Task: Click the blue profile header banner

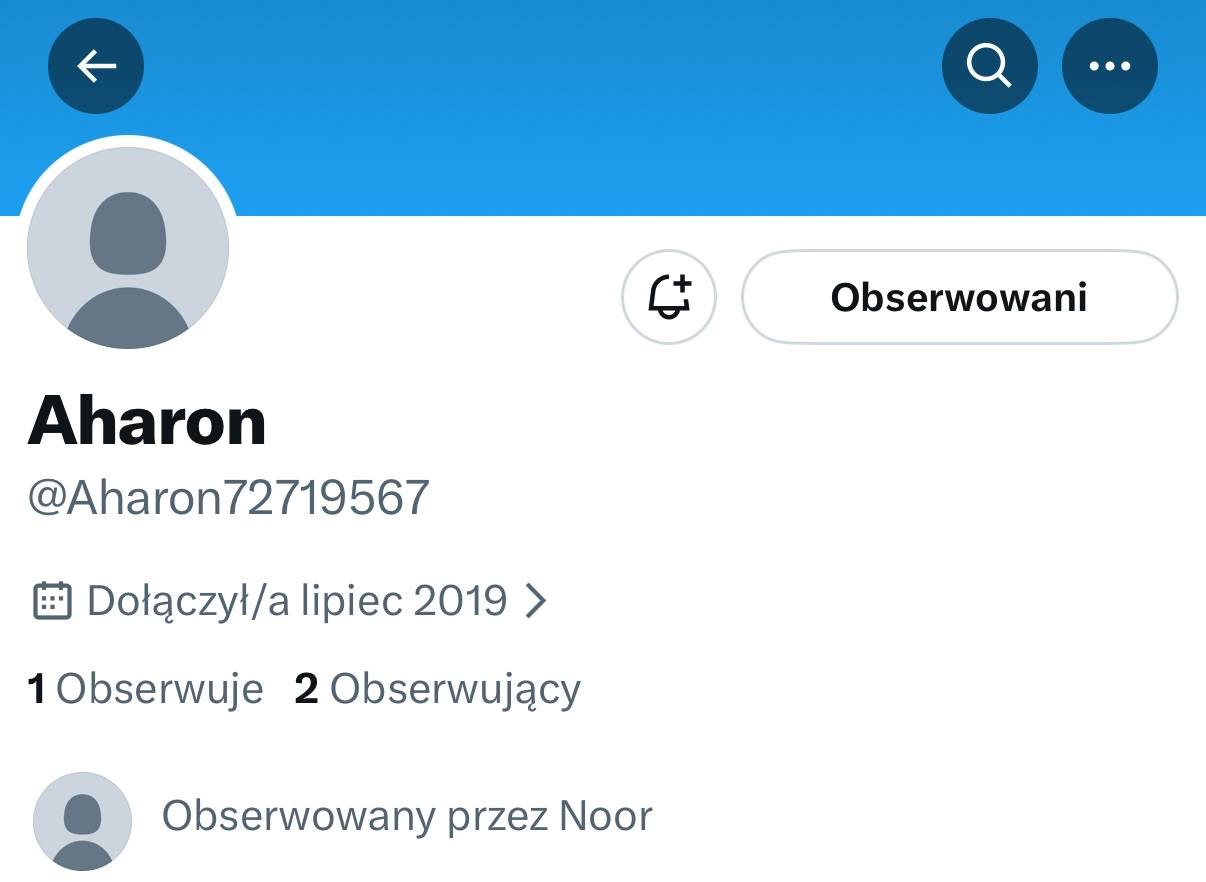Action: [603, 108]
